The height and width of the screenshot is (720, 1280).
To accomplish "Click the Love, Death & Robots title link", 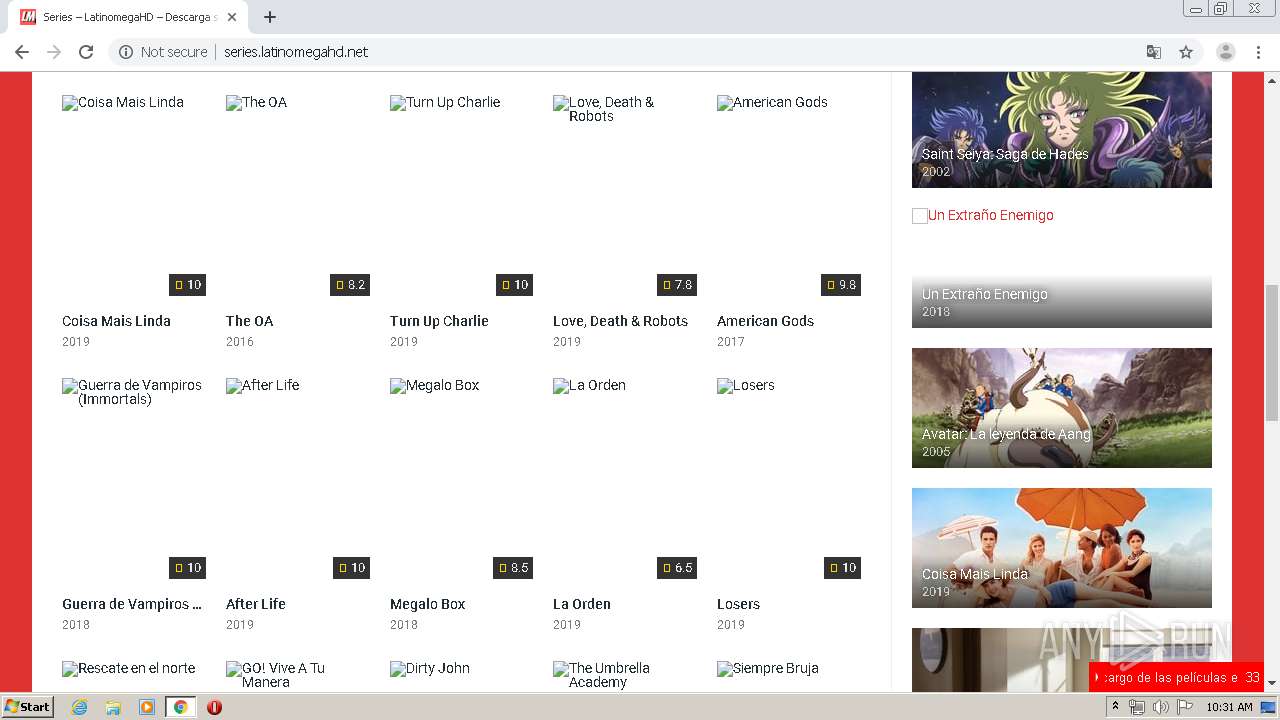I will (620, 321).
